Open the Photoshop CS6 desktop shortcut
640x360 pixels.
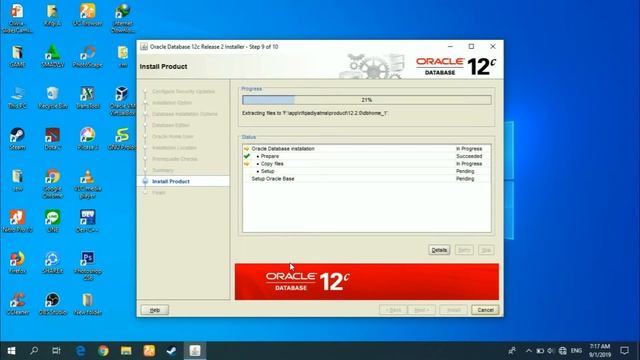87,266
